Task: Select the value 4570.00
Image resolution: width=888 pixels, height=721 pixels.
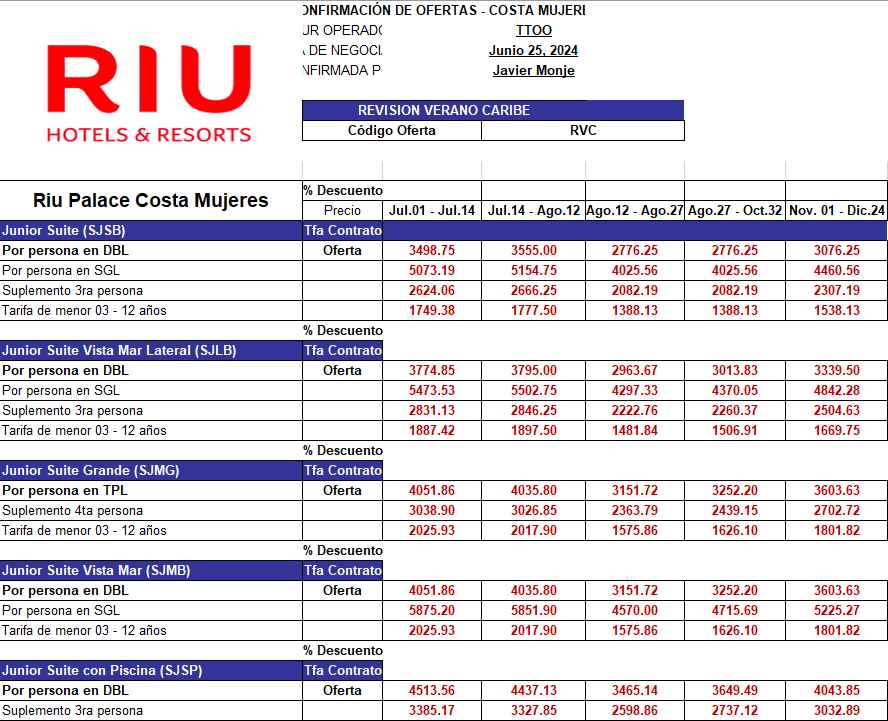Action: click(x=635, y=611)
